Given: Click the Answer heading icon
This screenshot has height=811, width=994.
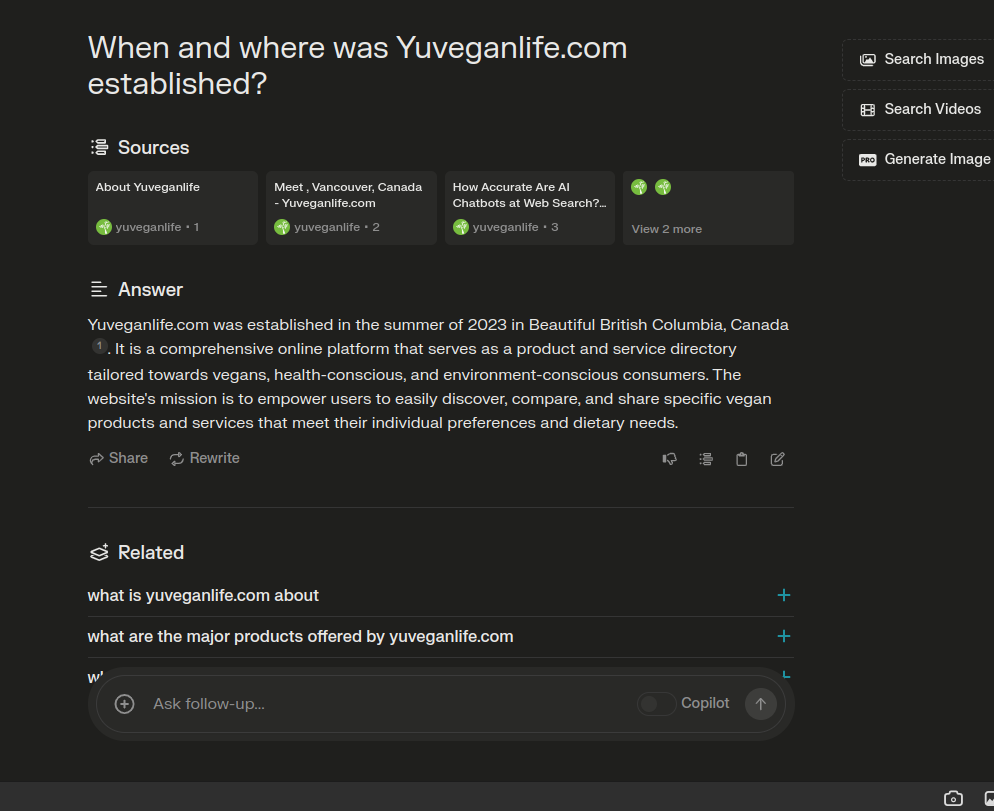Looking at the screenshot, I should [99, 289].
